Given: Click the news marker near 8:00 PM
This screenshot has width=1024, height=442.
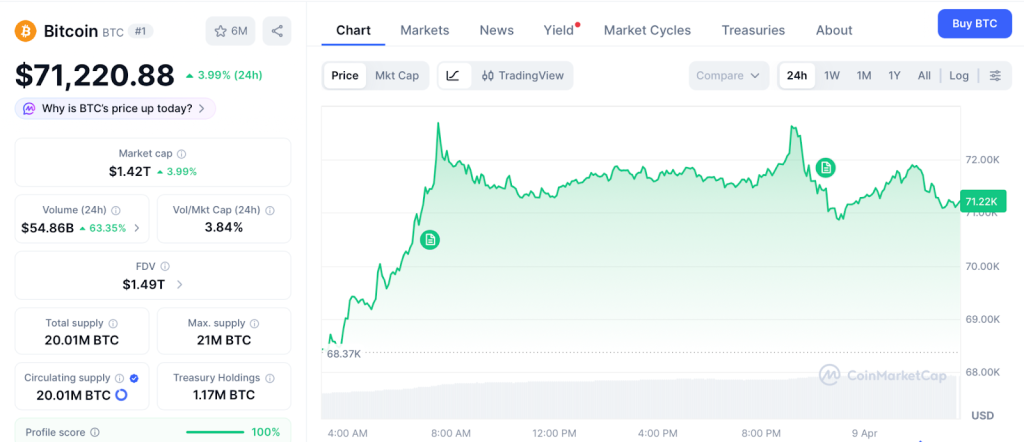Looking at the screenshot, I should [826, 167].
